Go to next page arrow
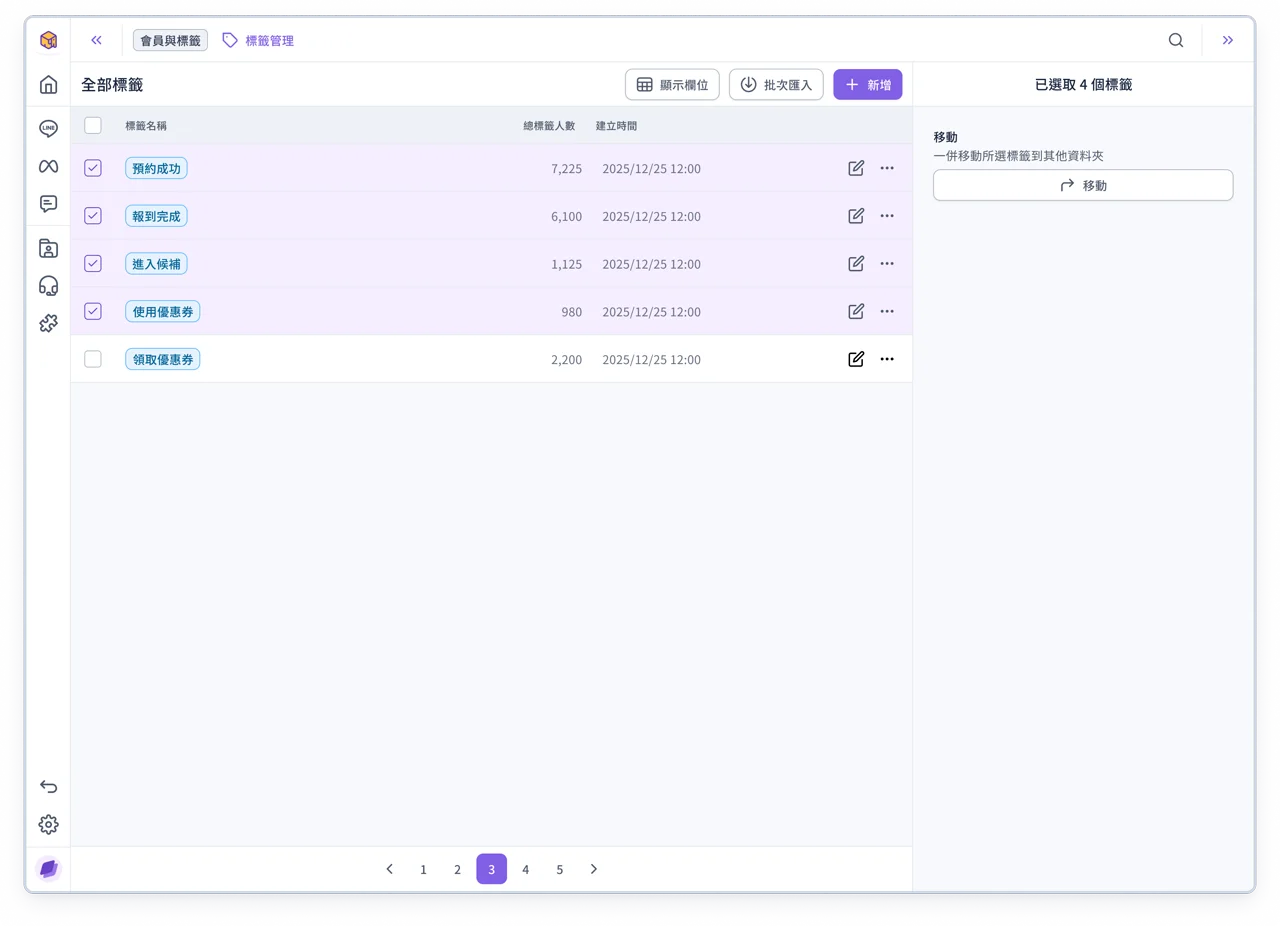Screen dimensions: 1280x926 [x=594, y=869]
